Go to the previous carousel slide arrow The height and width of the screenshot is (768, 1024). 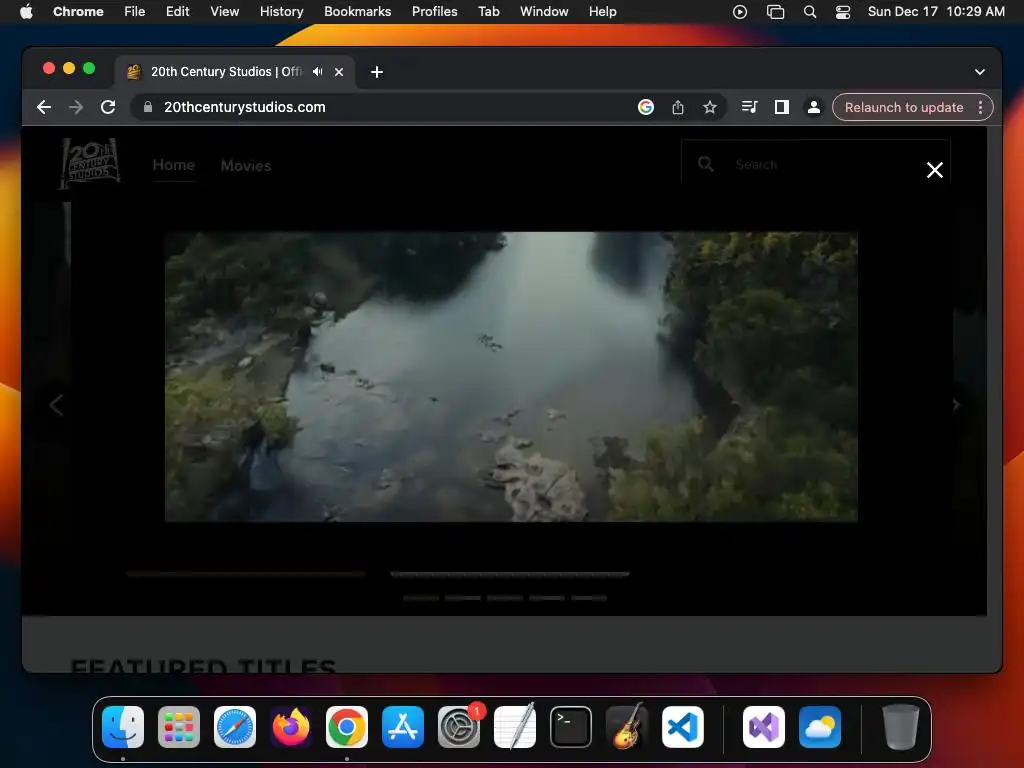(x=57, y=405)
